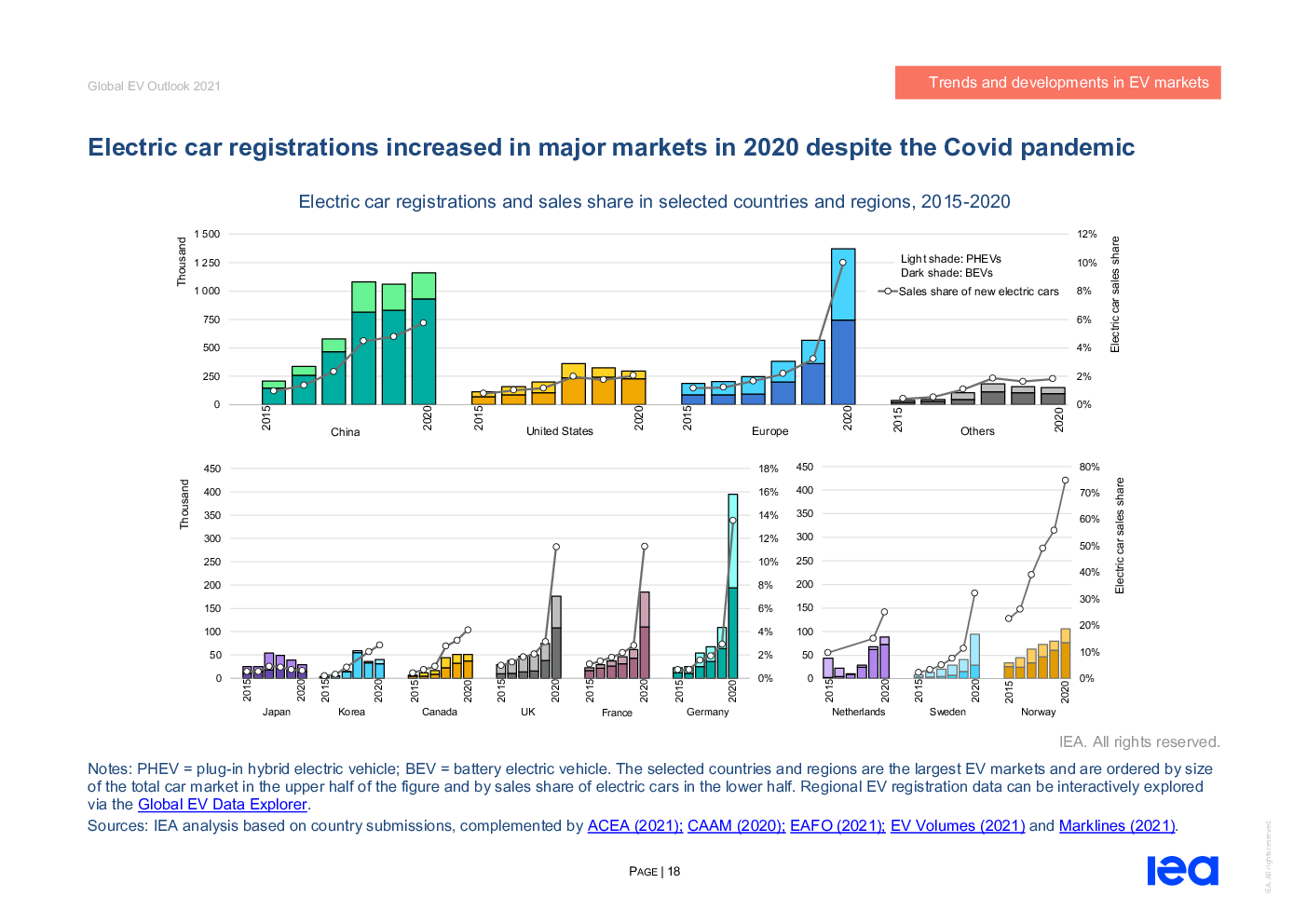
Task: Click the ACEA (2021) source link
Action: click(633, 826)
